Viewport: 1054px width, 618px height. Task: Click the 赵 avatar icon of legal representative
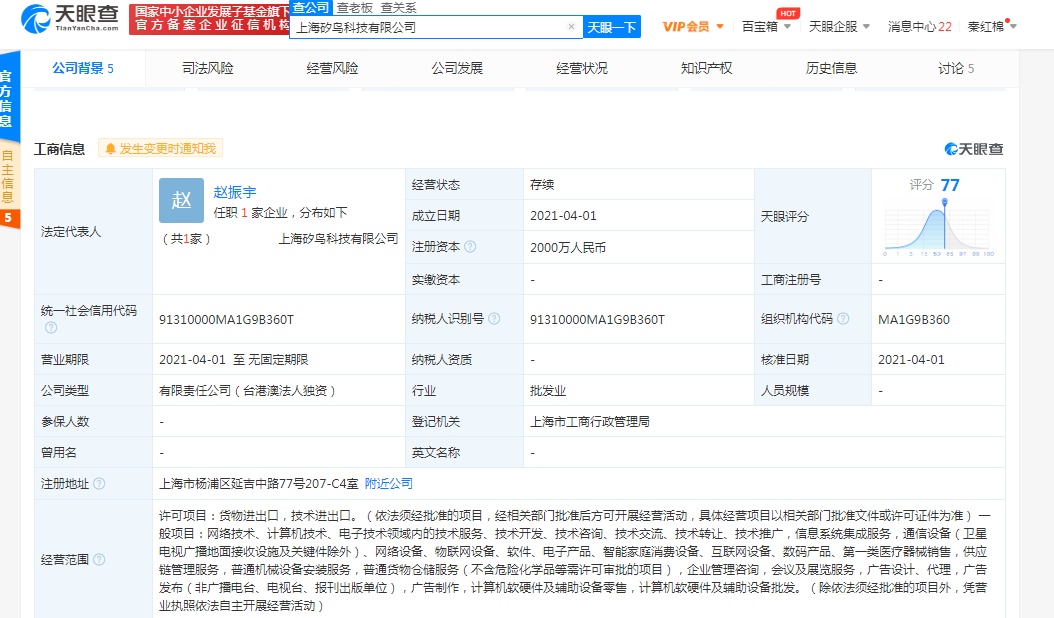[x=181, y=200]
